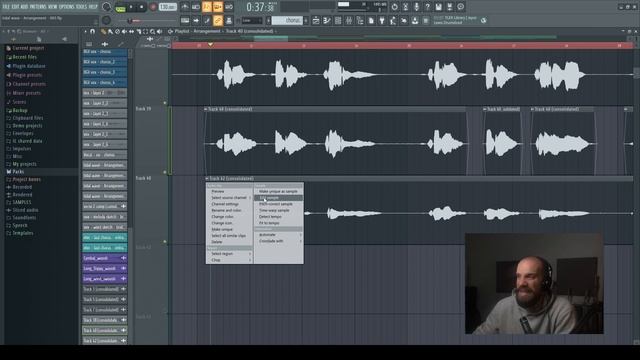This screenshot has width=640, height=360.
Task: Click the tempo display field
Action: tap(168, 7)
